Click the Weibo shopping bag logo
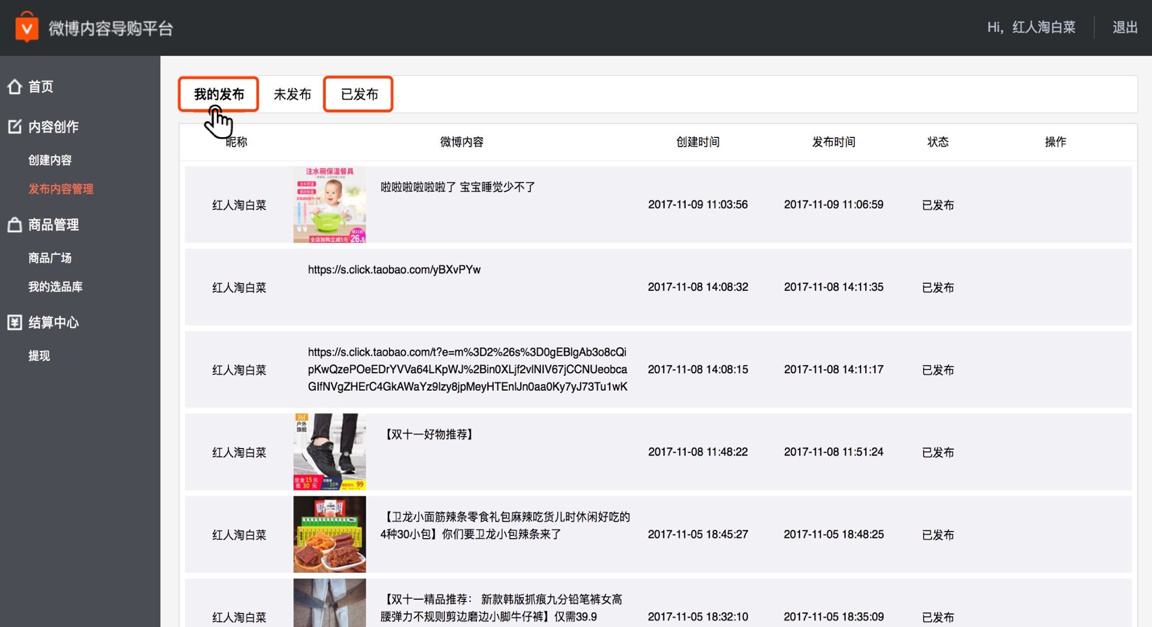The image size is (1152, 627). tap(26, 27)
